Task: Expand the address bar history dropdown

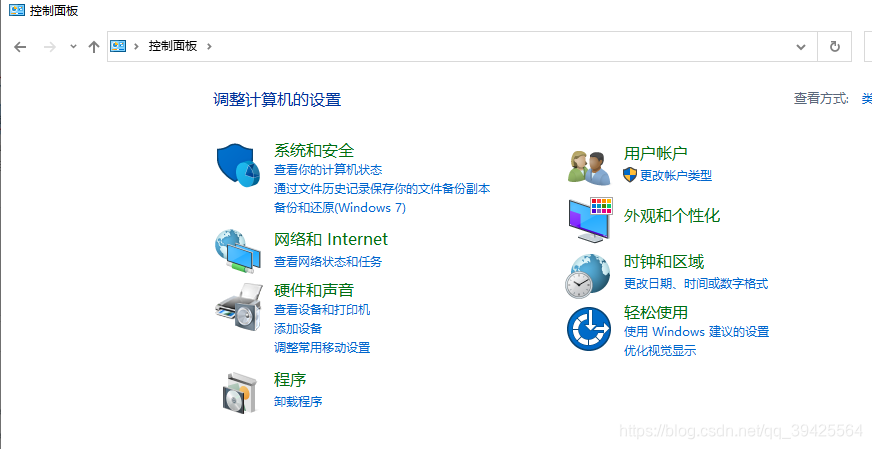Action: click(801, 47)
